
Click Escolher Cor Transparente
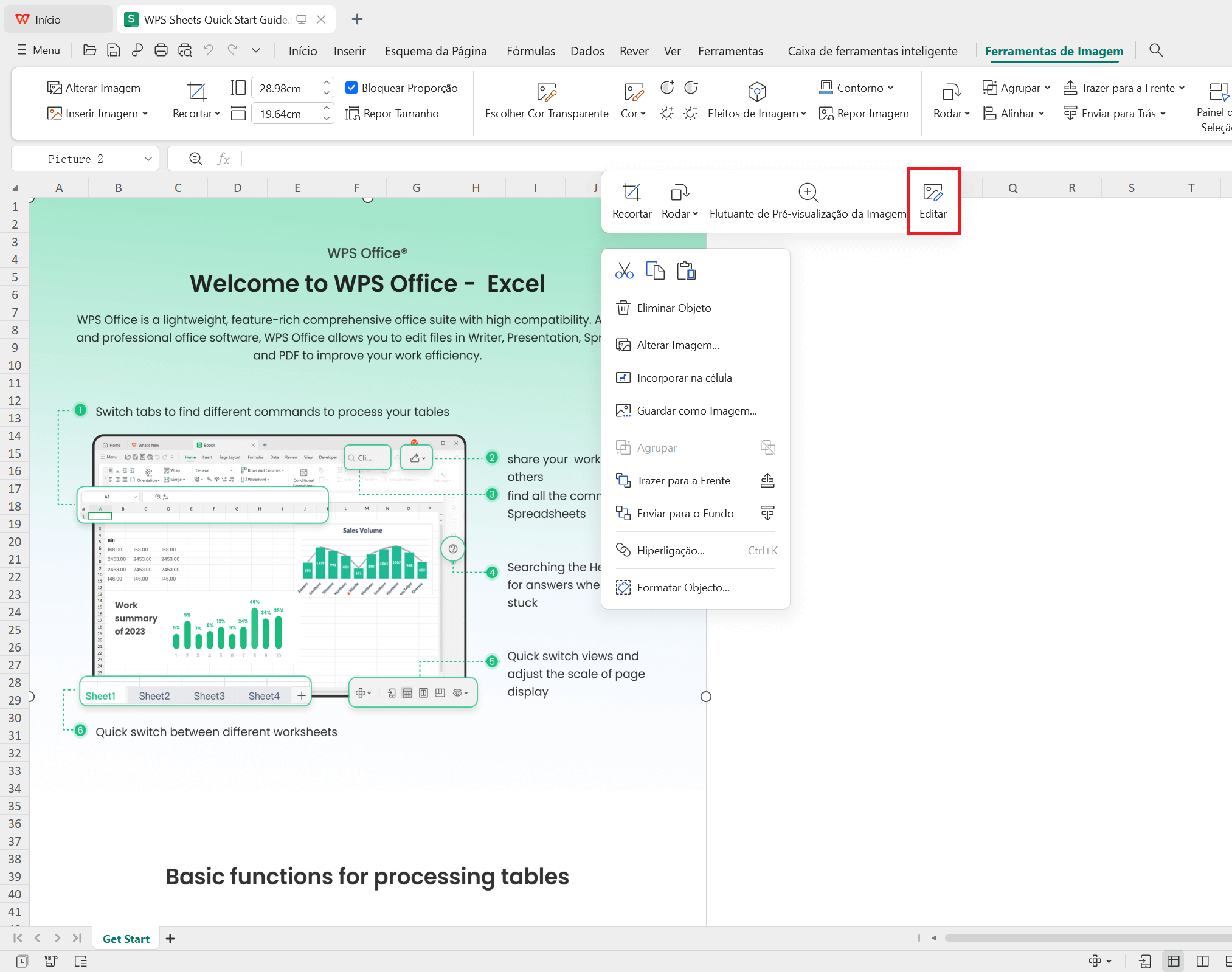pyautogui.click(x=547, y=101)
